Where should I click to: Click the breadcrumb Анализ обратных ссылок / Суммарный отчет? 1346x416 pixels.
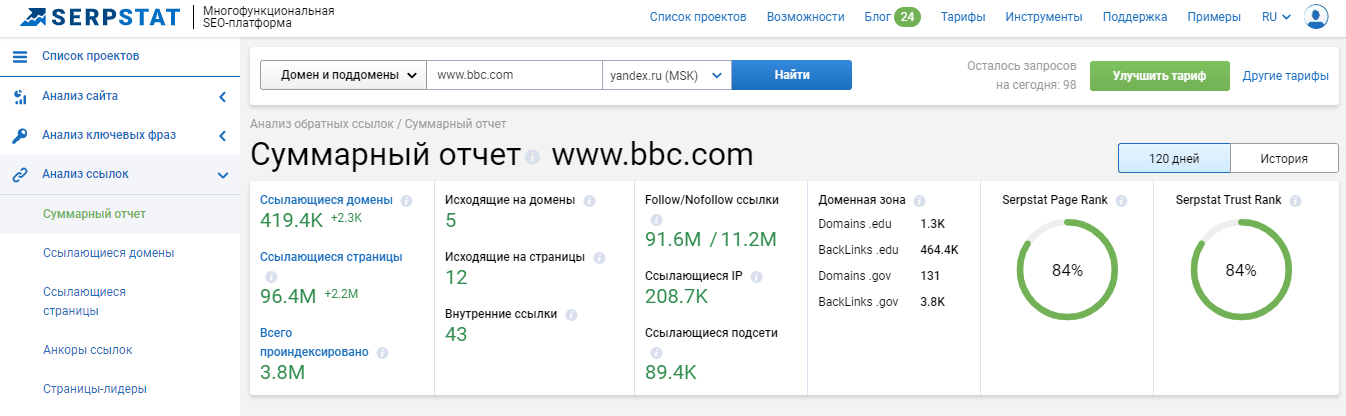378,124
